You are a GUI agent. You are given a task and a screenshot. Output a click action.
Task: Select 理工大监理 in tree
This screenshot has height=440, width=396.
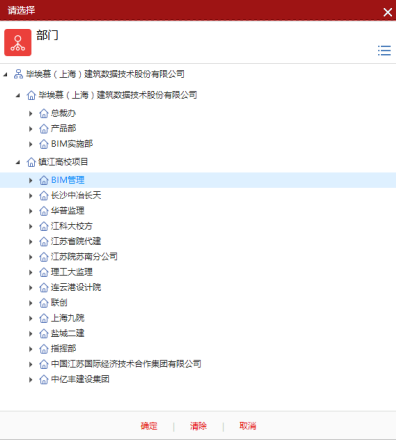click(x=72, y=272)
